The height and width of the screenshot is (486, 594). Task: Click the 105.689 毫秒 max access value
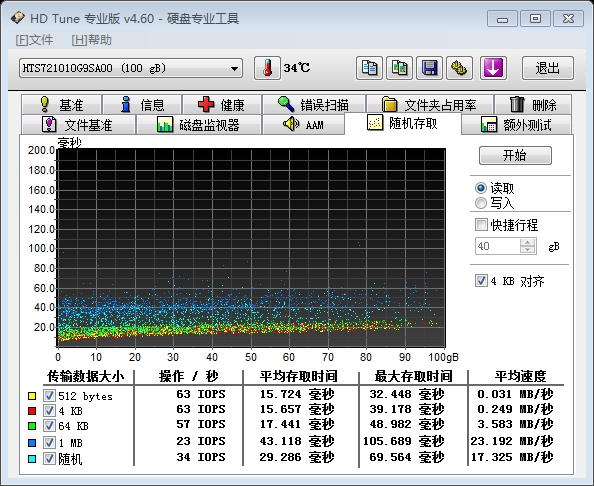(x=403, y=441)
